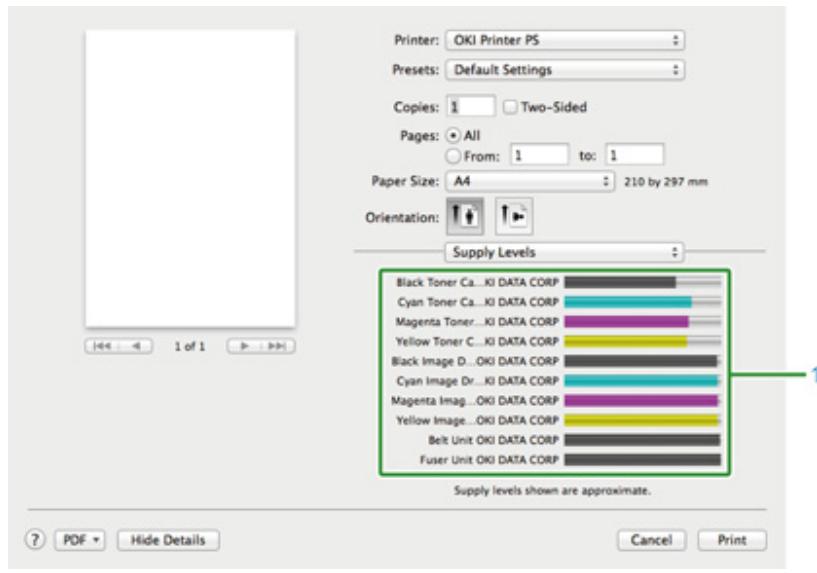Image resolution: width=817 pixels, height=573 pixels.
Task: Click the Cyan Toner level bar
Action: click(x=642, y=302)
